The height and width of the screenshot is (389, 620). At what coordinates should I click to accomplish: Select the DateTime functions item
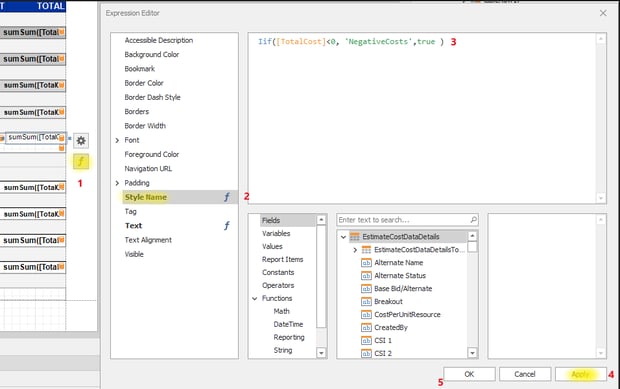(x=288, y=324)
